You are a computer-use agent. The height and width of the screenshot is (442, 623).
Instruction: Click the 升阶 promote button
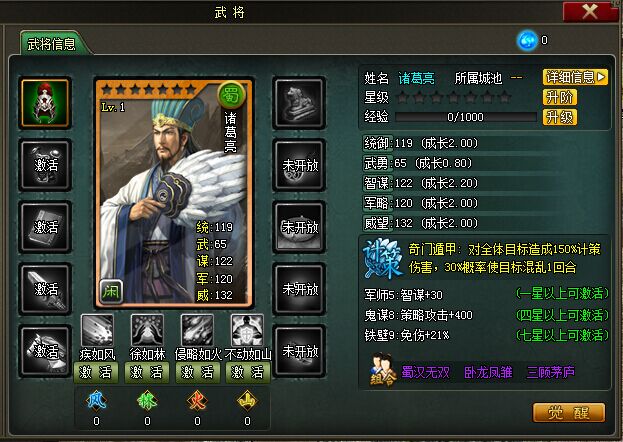pos(559,97)
